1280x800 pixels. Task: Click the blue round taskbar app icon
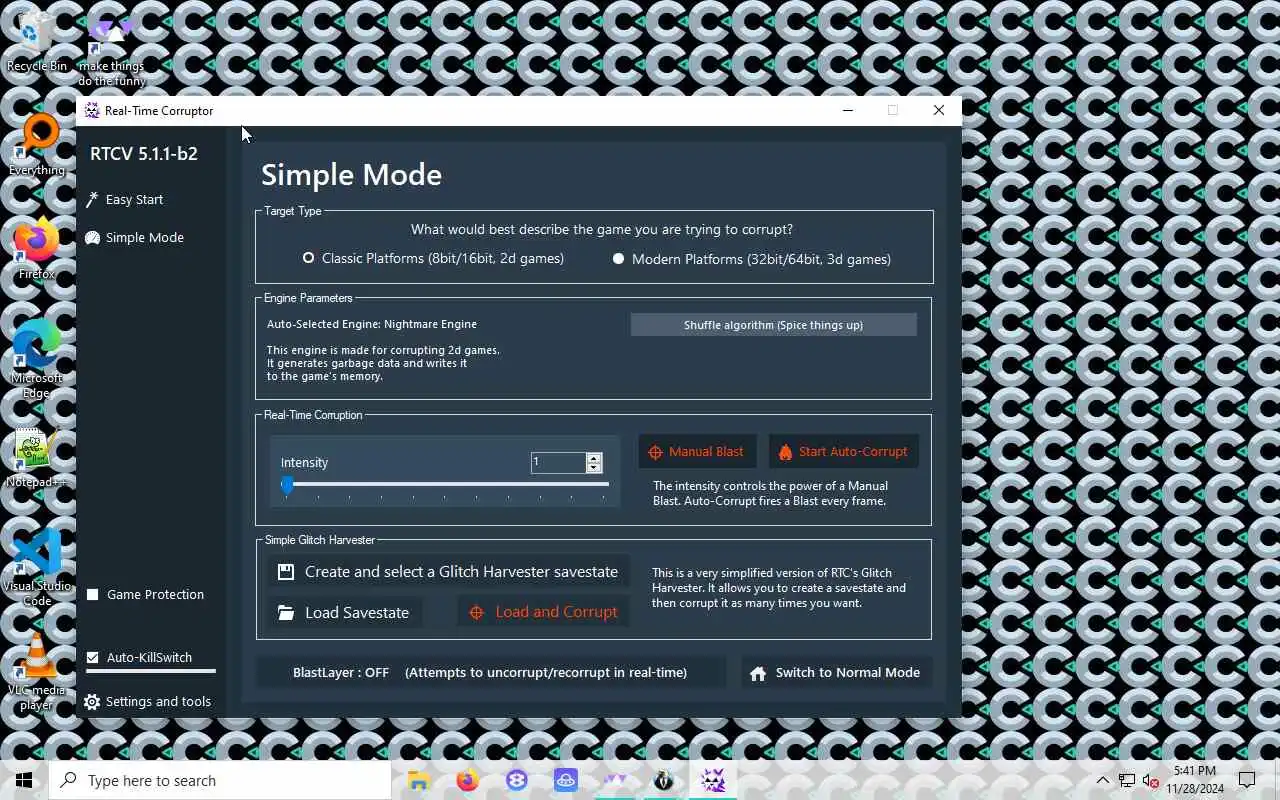click(516, 780)
